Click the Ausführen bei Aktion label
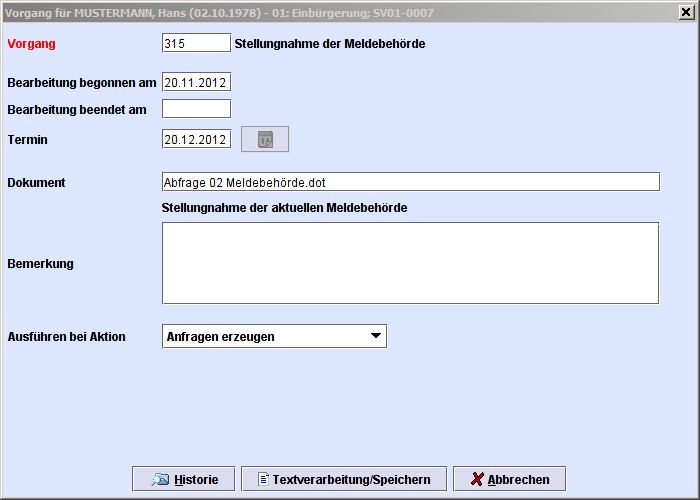This screenshot has width=700, height=500. click(x=67, y=337)
